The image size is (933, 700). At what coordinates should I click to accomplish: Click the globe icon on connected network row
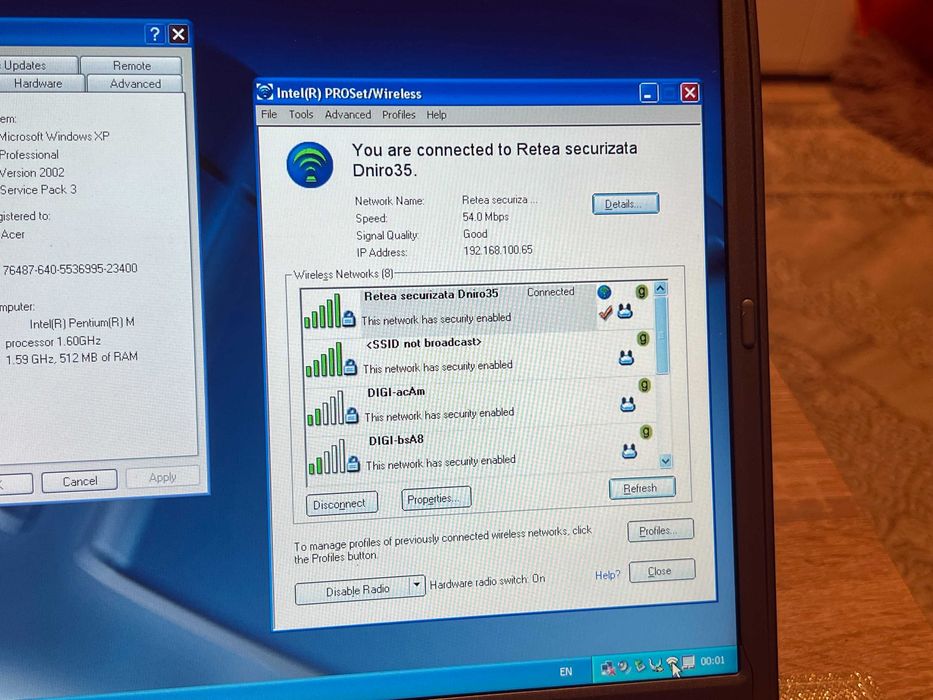pyautogui.click(x=604, y=292)
